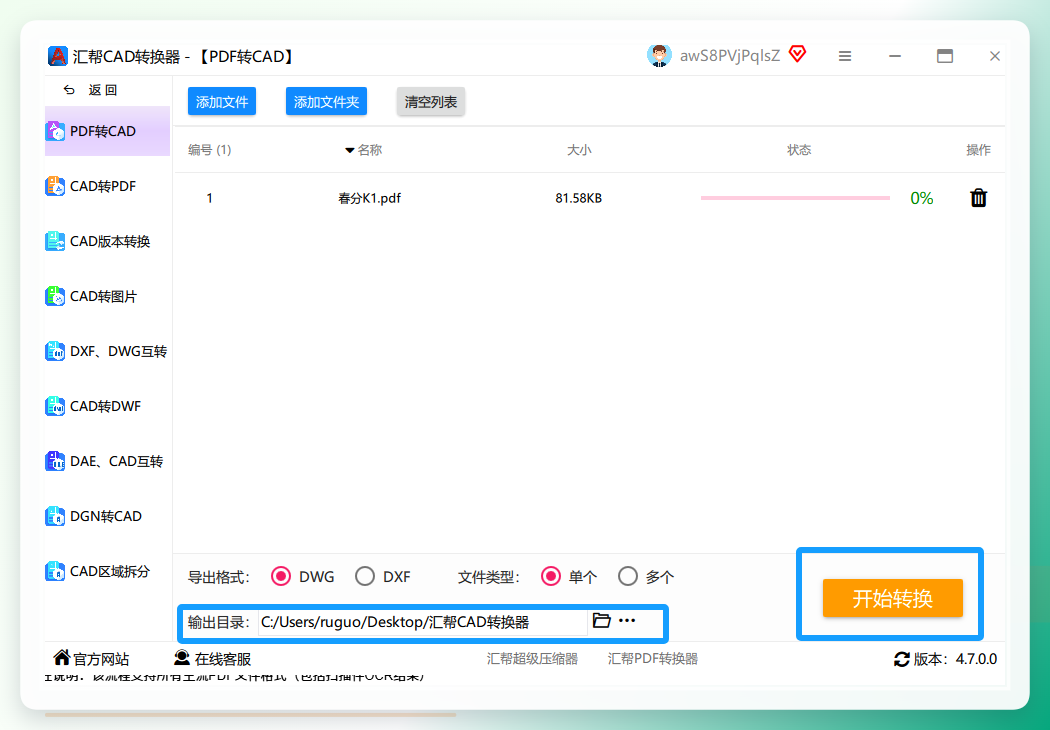1050x730 pixels.
Task: Choose 单个 file type radio button
Action: [550, 577]
